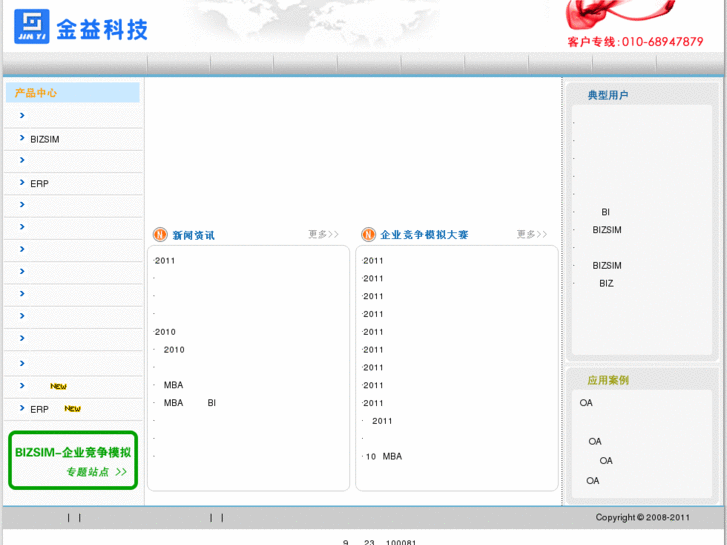
Task: Open the 2010 news item at row start
Action: 165,332
